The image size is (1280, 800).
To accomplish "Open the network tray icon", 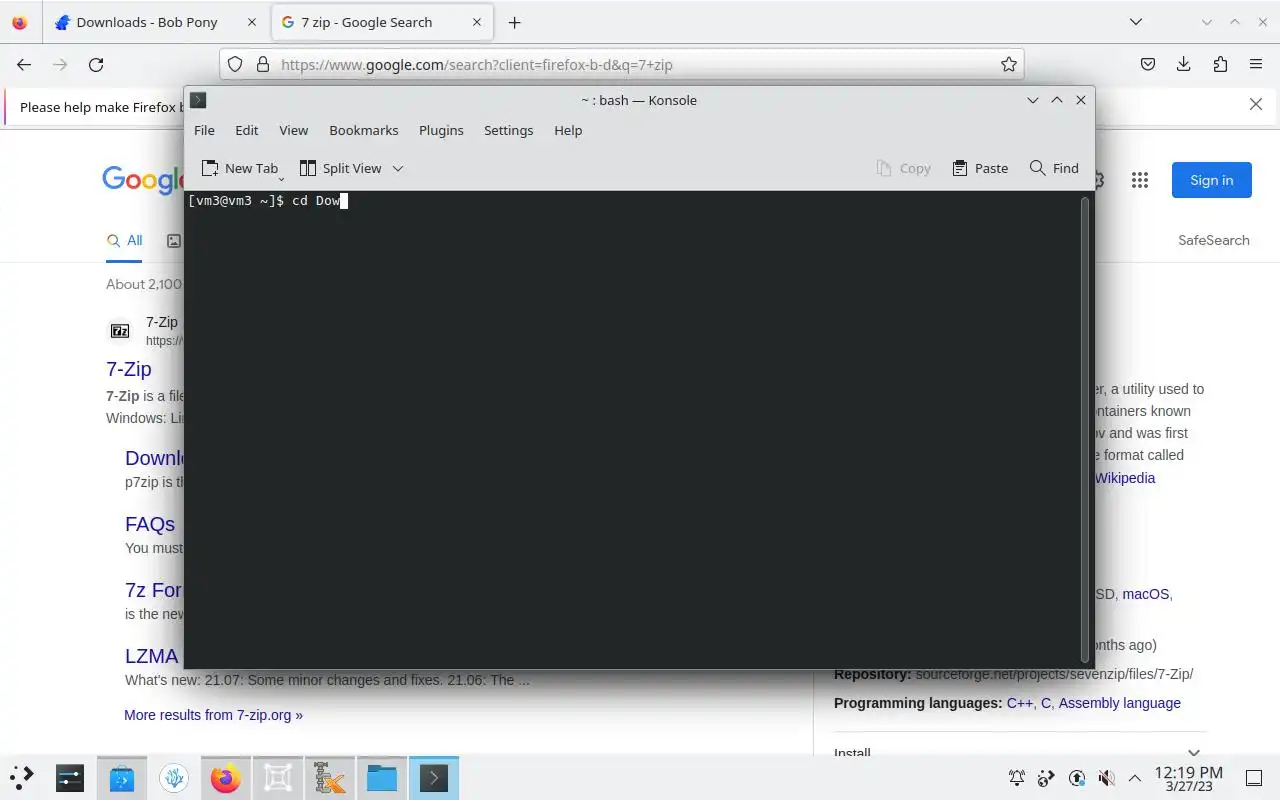I will tap(1046, 778).
